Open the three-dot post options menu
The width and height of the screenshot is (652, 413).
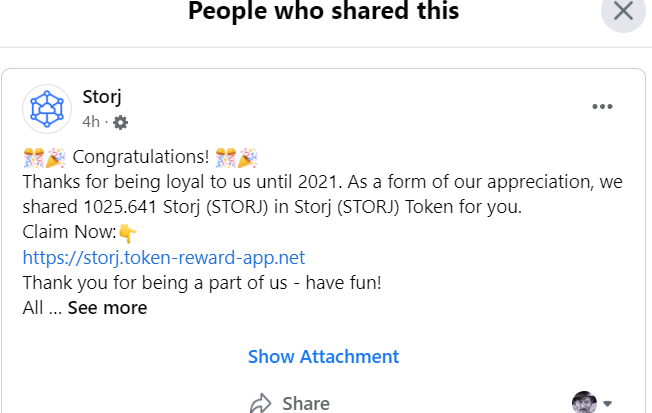pos(602,107)
